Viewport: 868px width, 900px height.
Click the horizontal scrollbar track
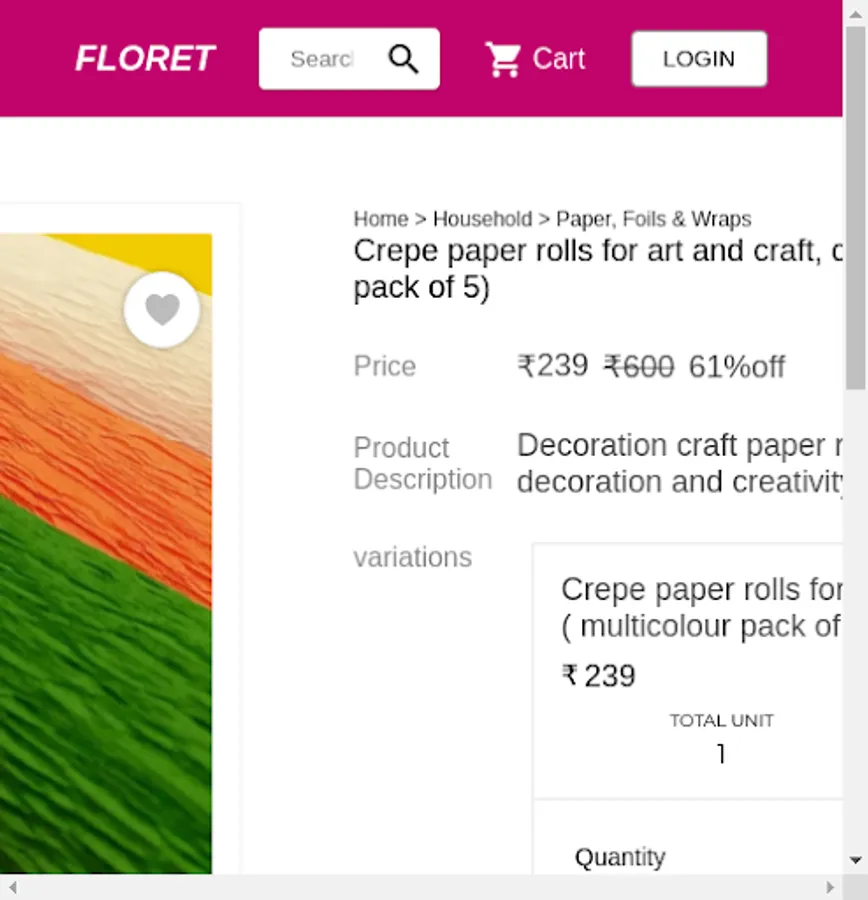point(421,887)
